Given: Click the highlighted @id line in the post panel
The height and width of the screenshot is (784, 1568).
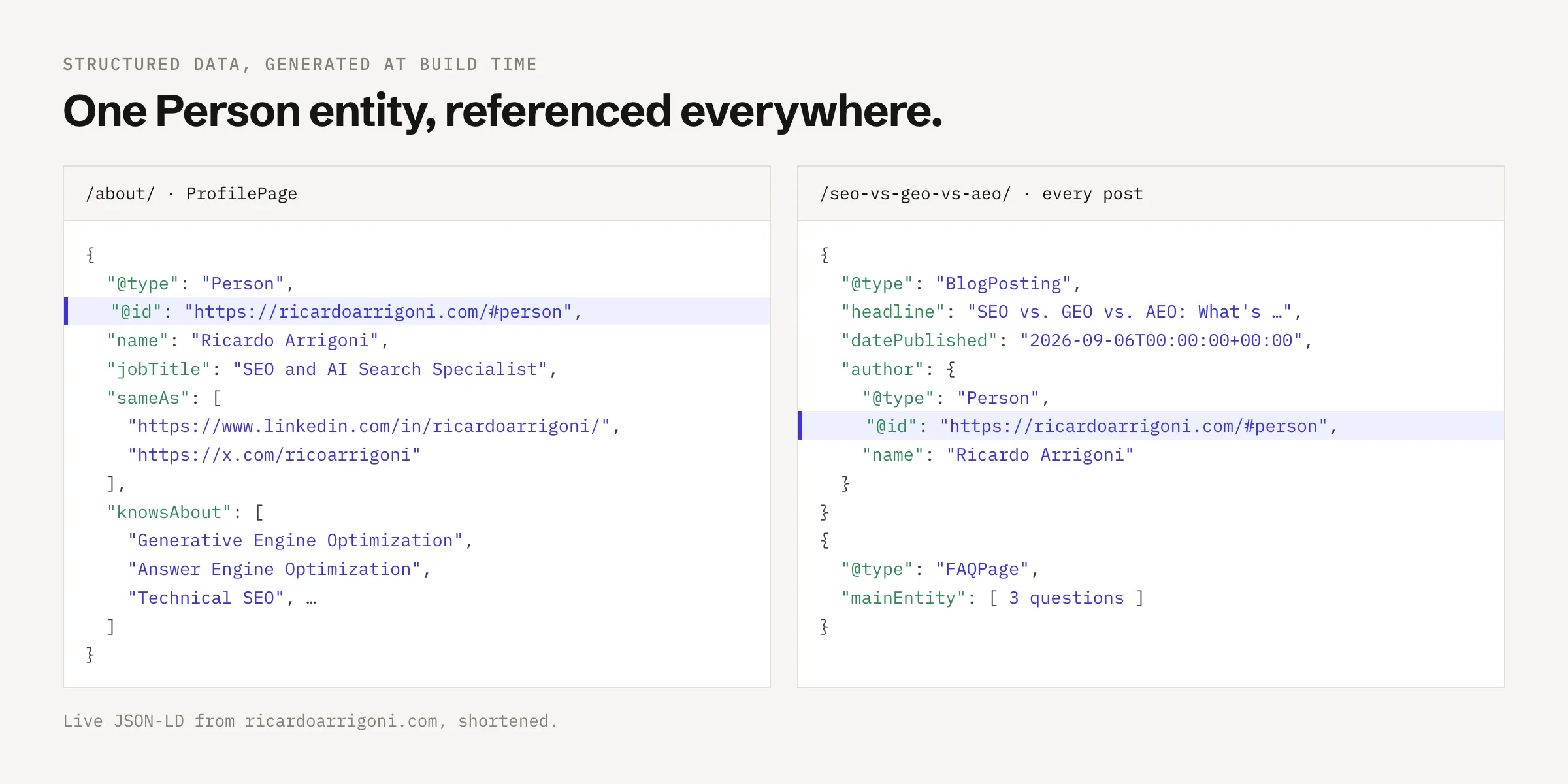Looking at the screenshot, I should pyautogui.click(x=1151, y=426).
